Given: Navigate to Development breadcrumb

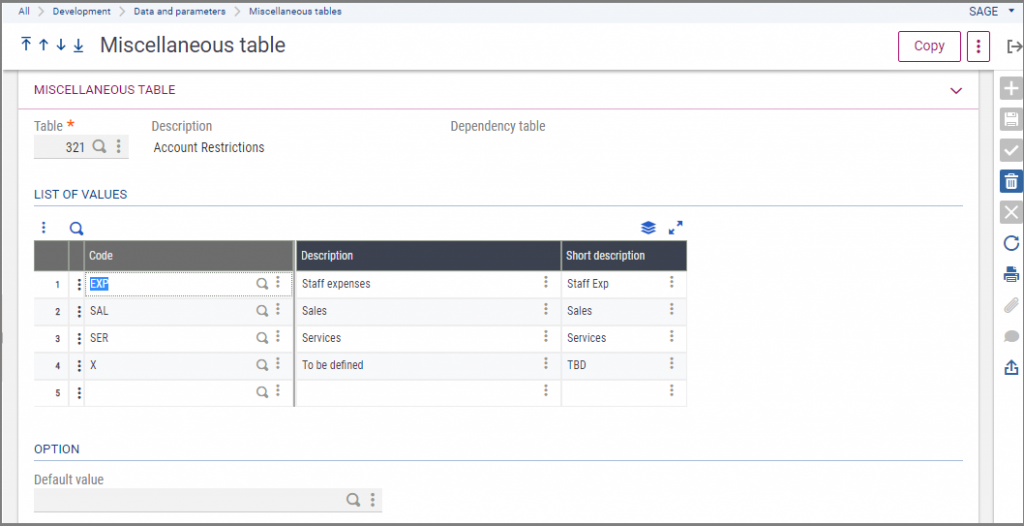Looking at the screenshot, I should 82,11.
